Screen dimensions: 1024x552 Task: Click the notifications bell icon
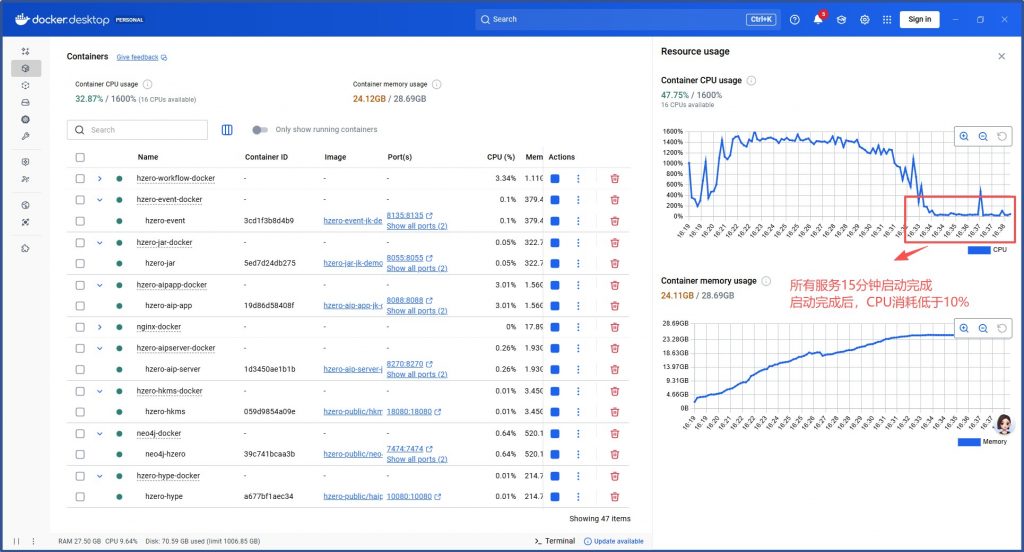[x=817, y=19]
